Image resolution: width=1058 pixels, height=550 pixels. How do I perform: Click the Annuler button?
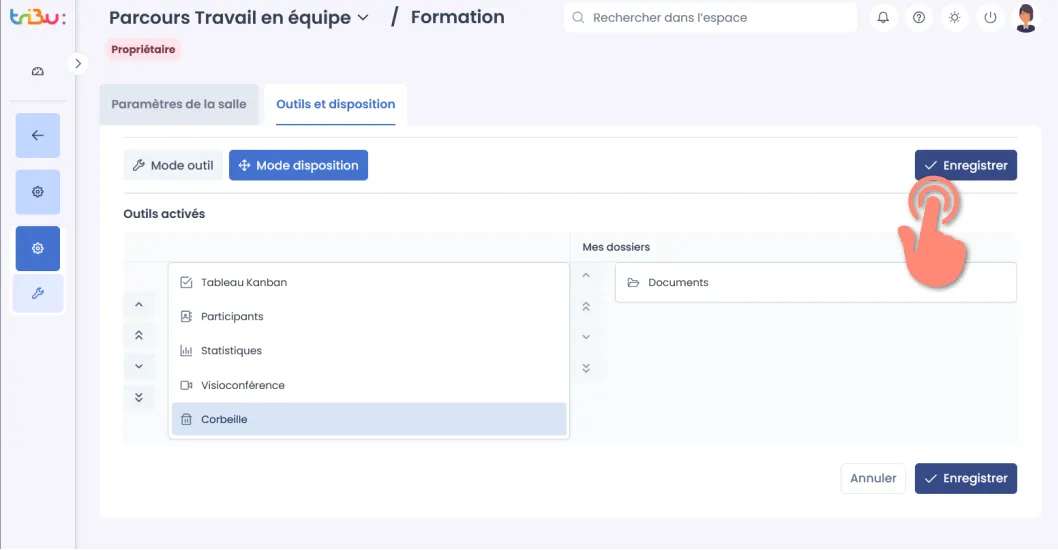[x=873, y=478]
